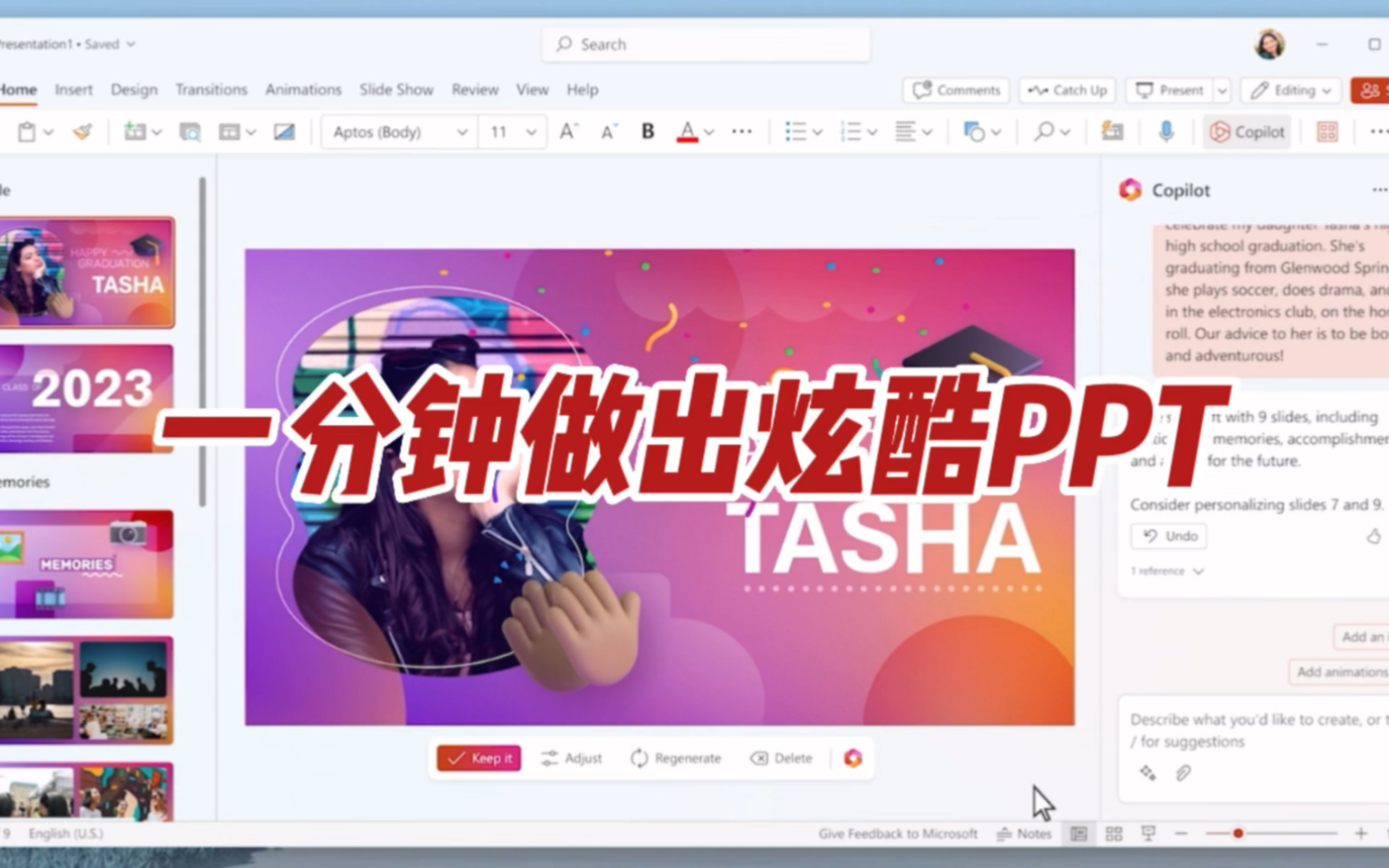Expand the Presentation1 Saved title dropdown
1389x868 pixels.
131,44
